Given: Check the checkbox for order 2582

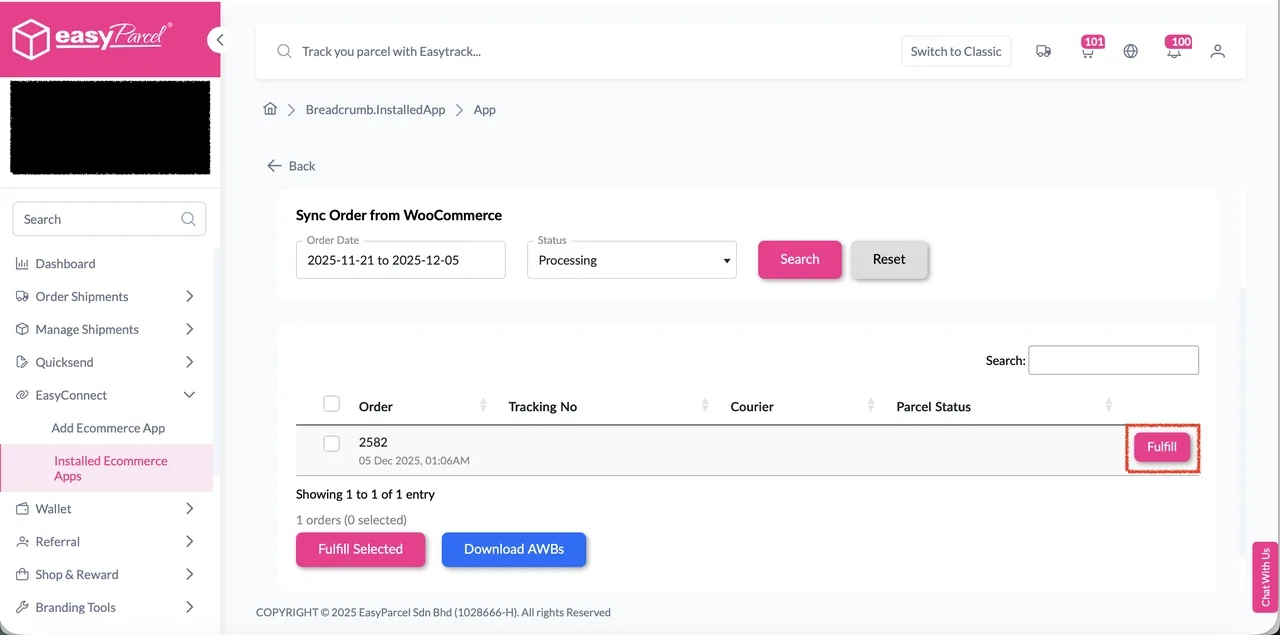Looking at the screenshot, I should (331, 444).
